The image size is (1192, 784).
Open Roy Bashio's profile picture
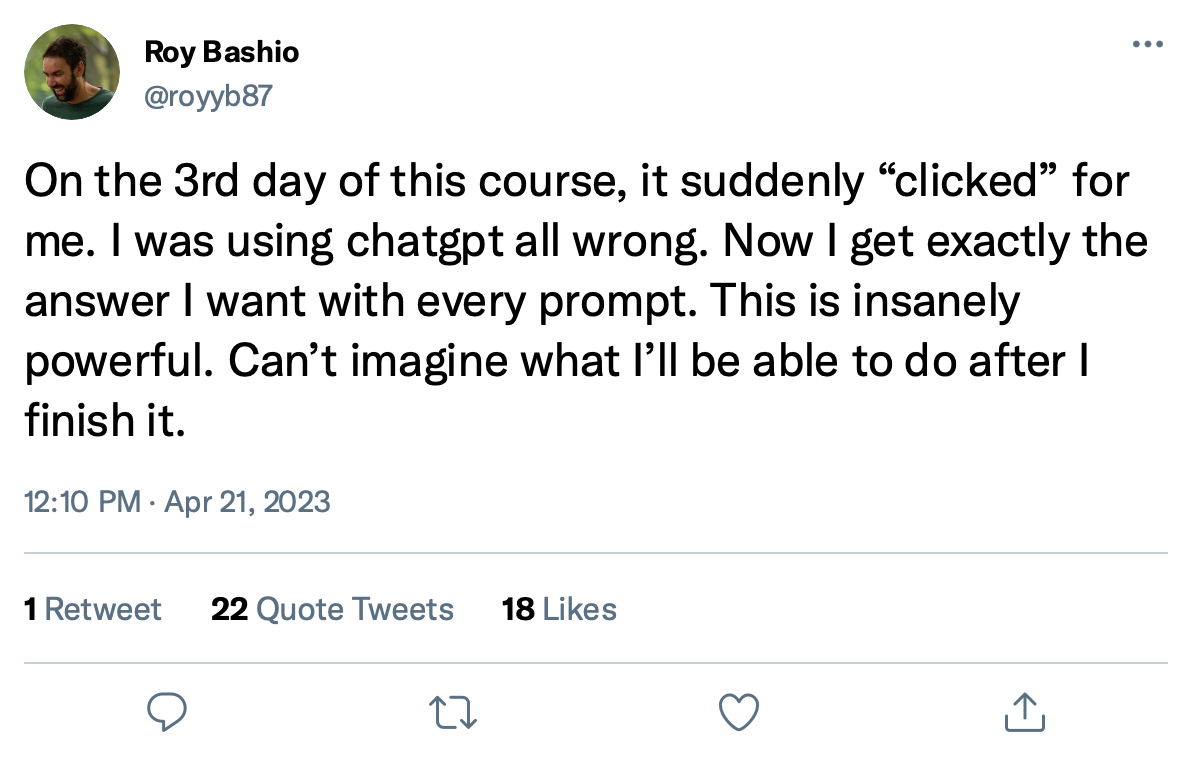(72, 71)
